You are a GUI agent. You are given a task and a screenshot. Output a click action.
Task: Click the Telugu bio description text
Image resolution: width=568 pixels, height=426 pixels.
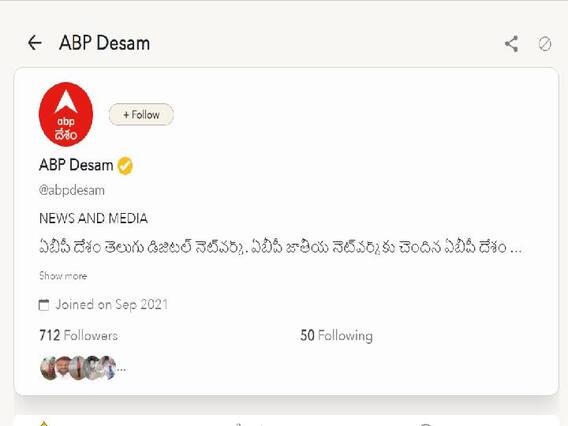coord(280,247)
